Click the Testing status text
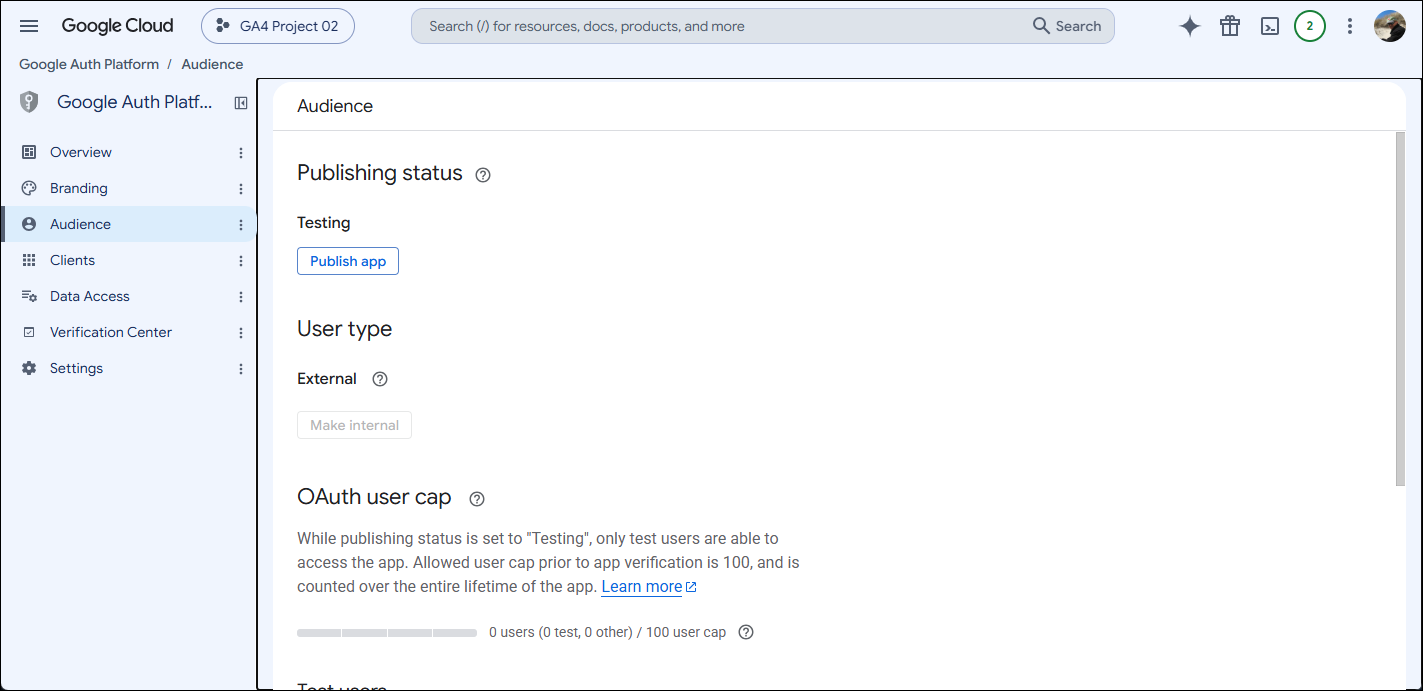Viewport: 1423px width, 691px height. coord(324,223)
